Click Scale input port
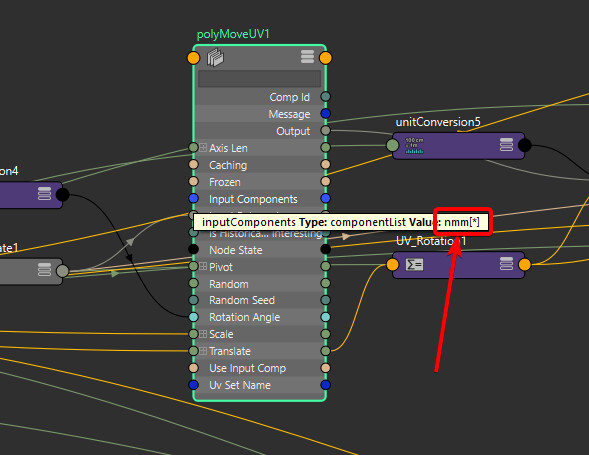This screenshot has width=589, height=455. click(x=193, y=334)
